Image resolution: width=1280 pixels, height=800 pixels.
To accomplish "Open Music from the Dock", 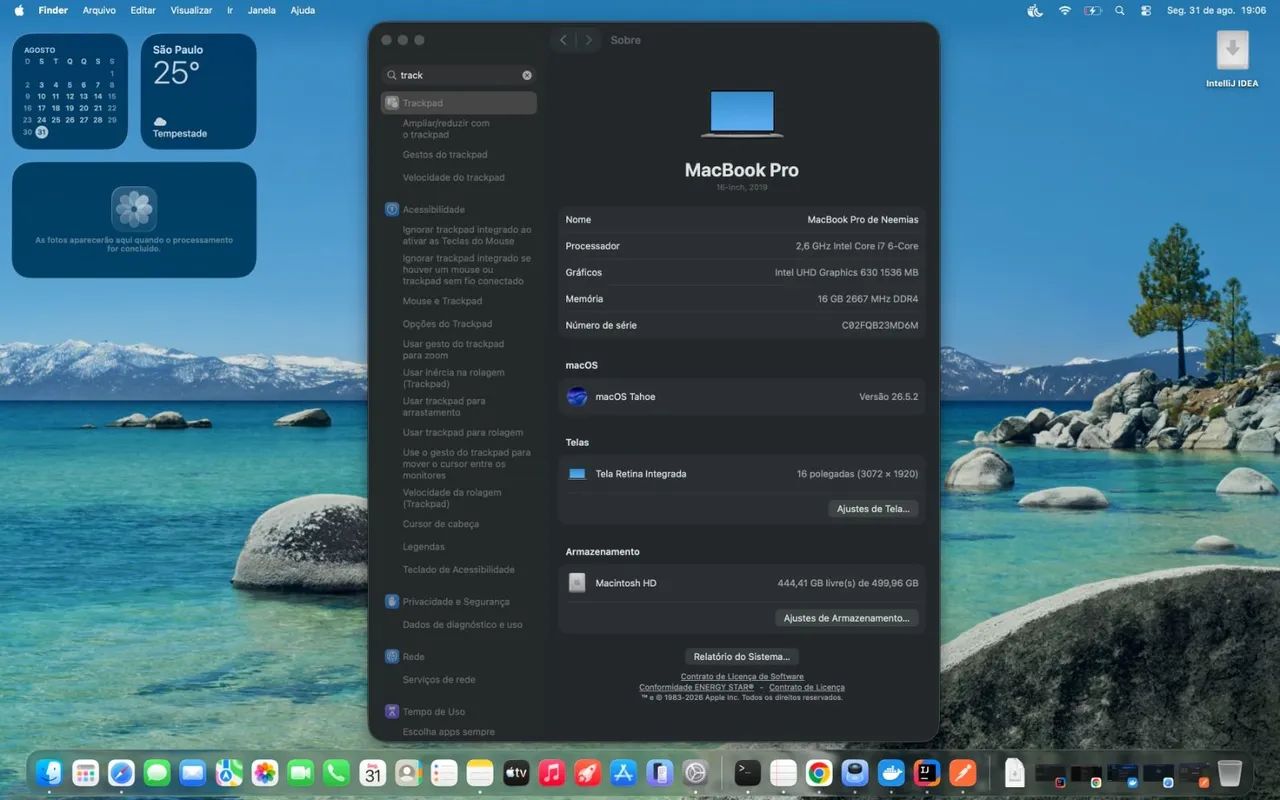I will tap(552, 773).
